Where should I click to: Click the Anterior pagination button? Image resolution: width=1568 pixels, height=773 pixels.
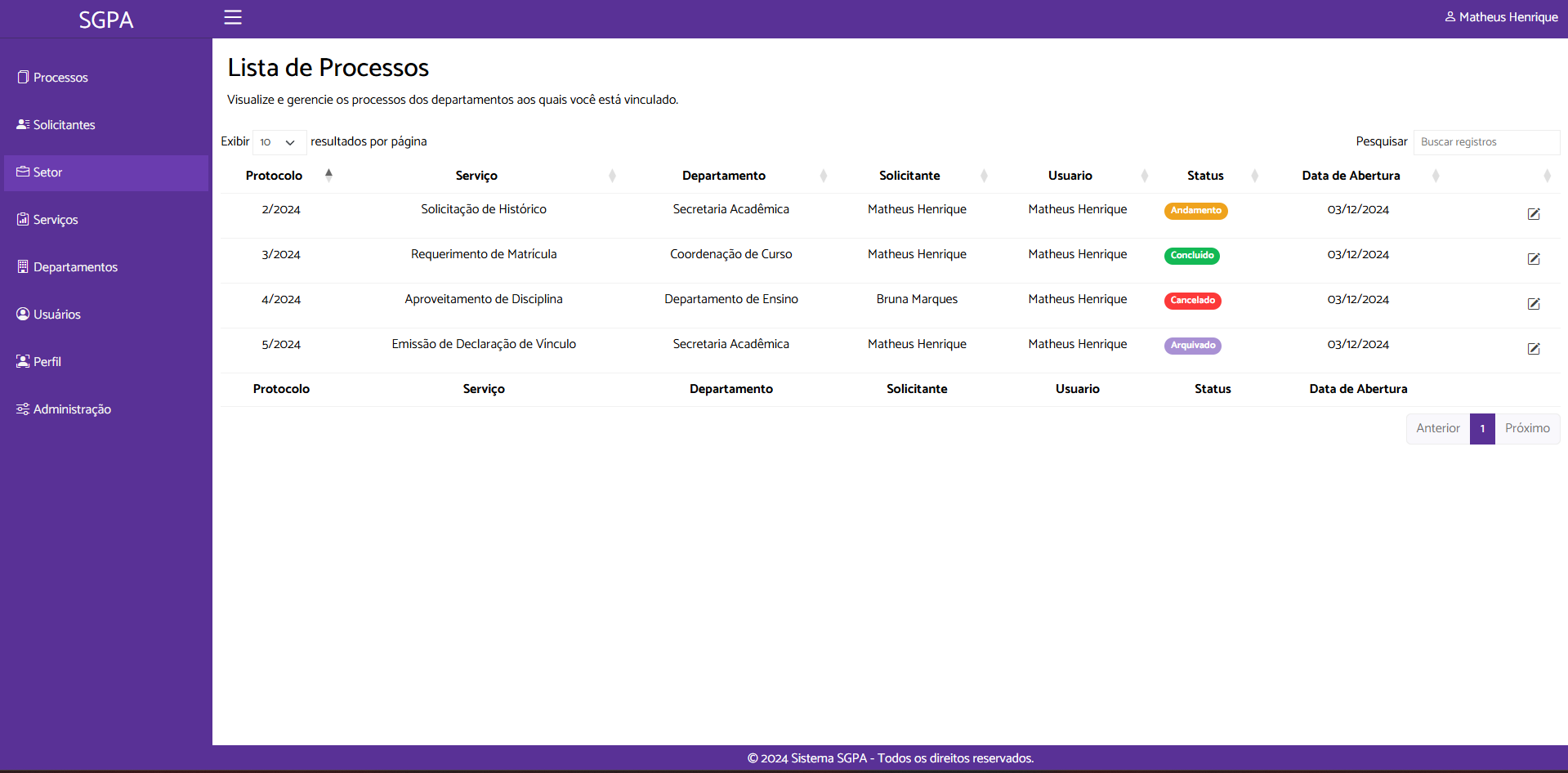1437,429
